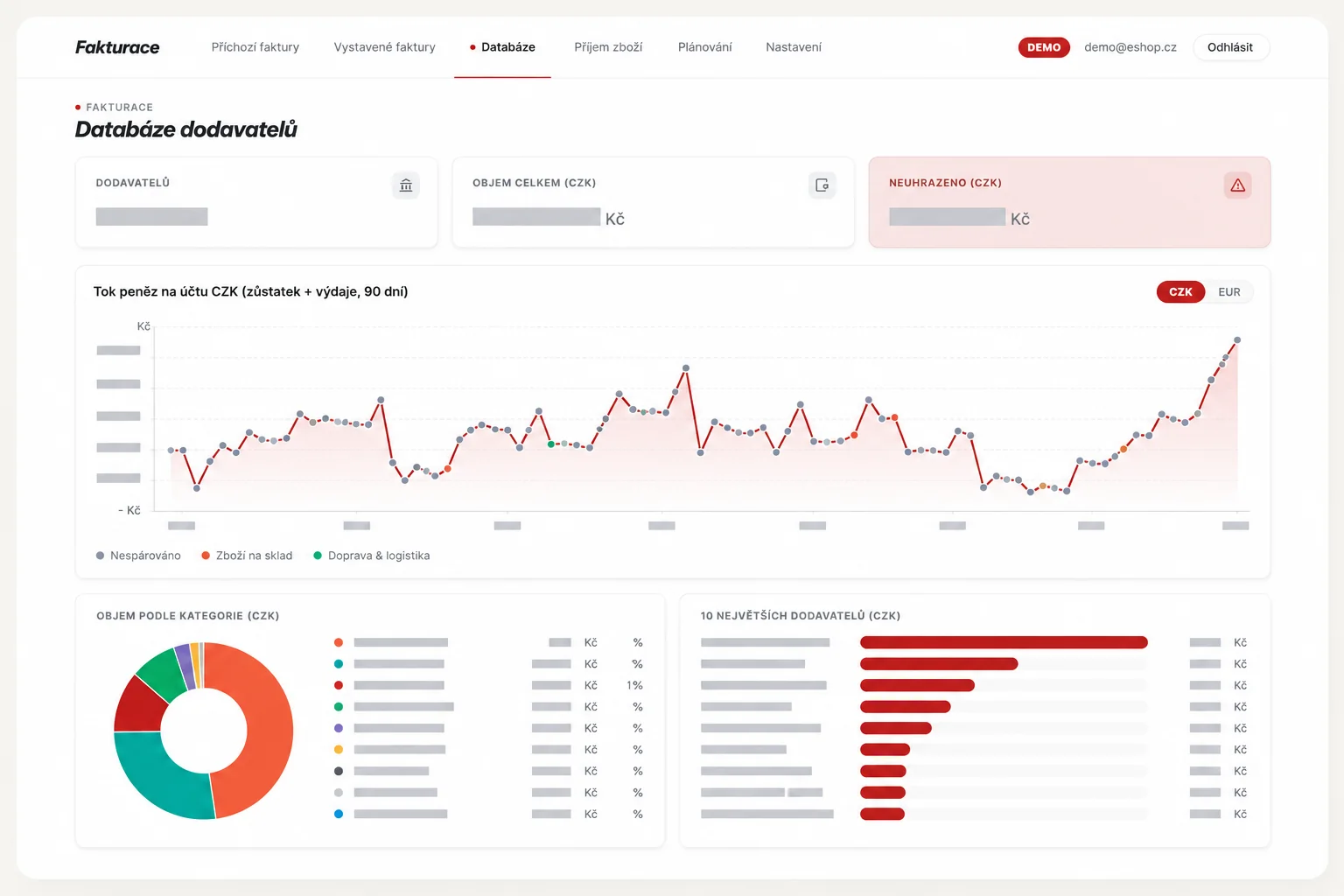Toggle Doprava & logistika legend item
The width and height of the screenshot is (1344, 896).
point(372,556)
